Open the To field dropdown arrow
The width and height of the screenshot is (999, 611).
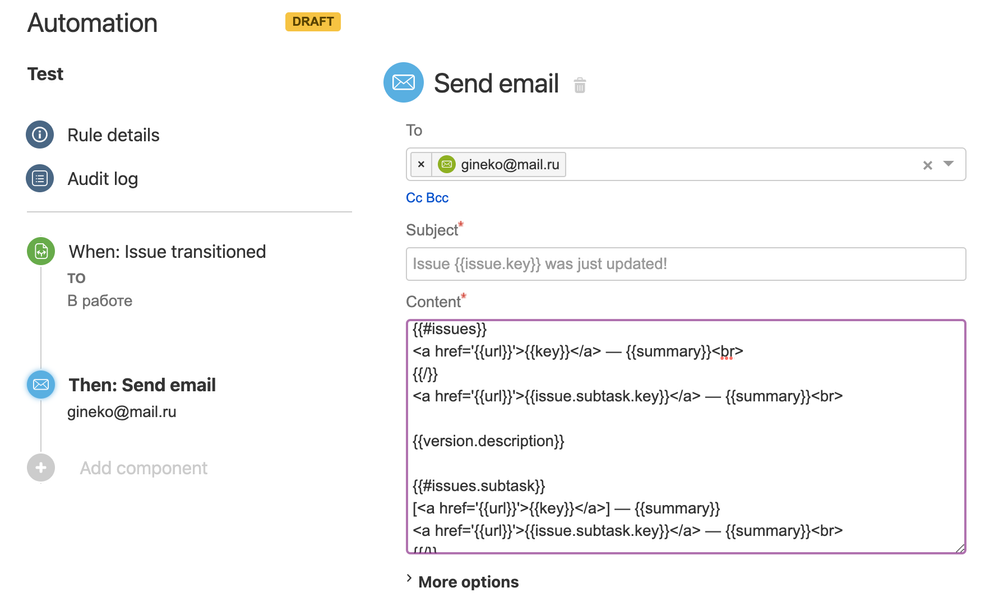(949, 164)
